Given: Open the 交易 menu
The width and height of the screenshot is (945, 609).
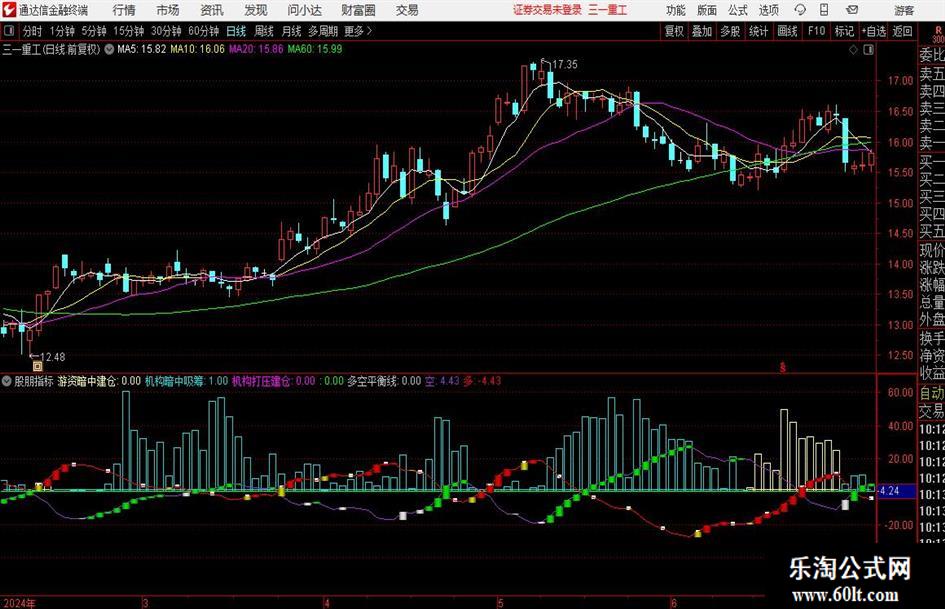Looking at the screenshot, I should tap(407, 10).
